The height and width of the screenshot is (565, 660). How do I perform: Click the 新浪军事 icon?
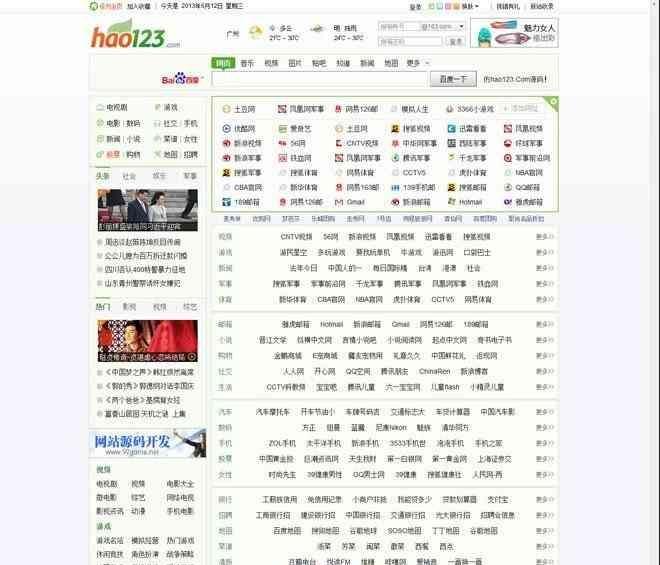(226, 158)
